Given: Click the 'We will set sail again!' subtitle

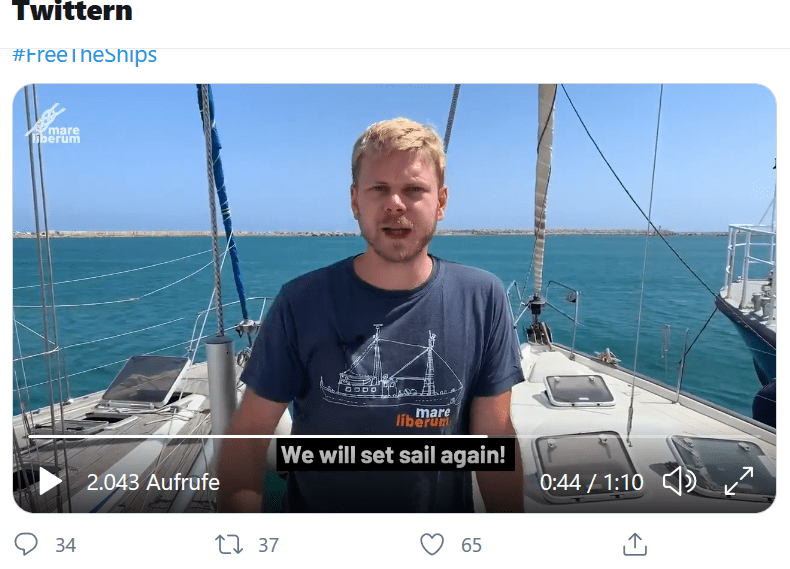Looking at the screenshot, I should pyautogui.click(x=393, y=455).
